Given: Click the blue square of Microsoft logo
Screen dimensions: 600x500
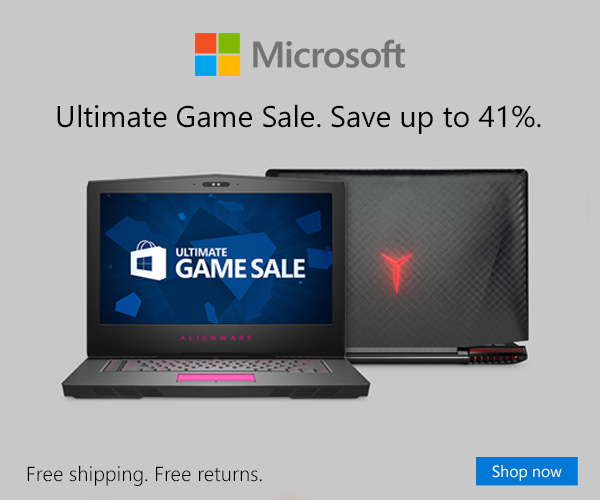Looking at the screenshot, I should (205, 65).
